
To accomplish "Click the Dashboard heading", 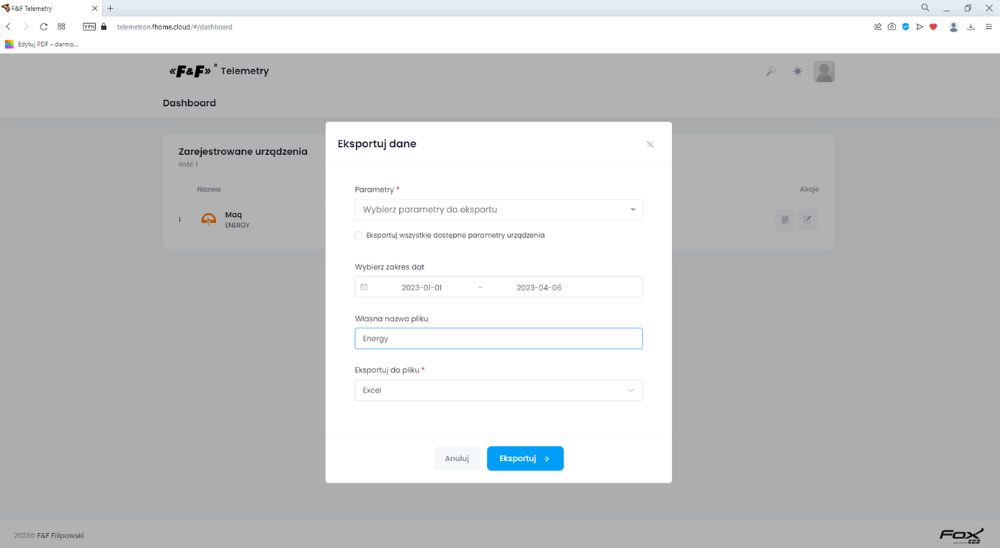I will 189,103.
